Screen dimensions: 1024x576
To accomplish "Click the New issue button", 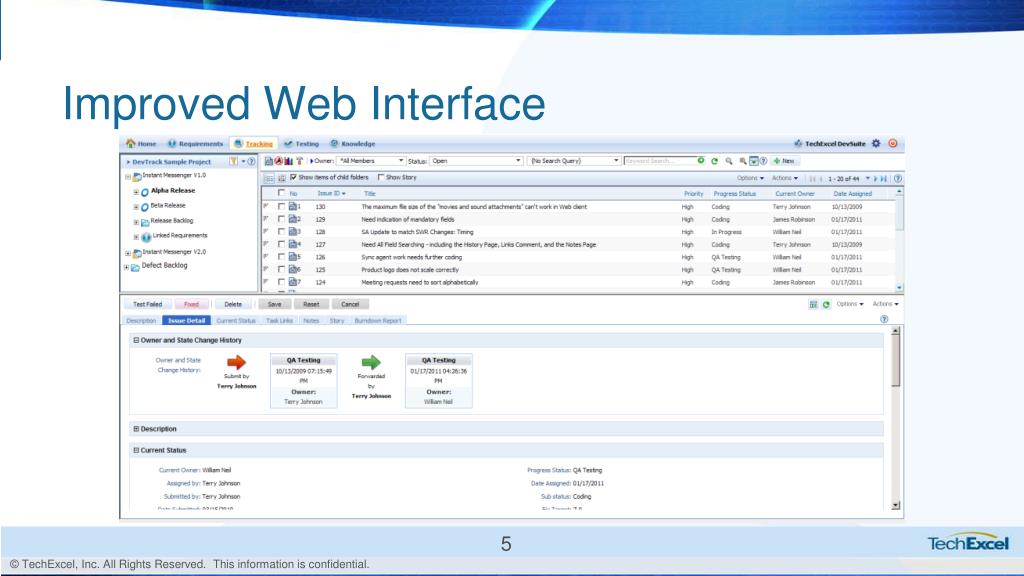I will (784, 161).
